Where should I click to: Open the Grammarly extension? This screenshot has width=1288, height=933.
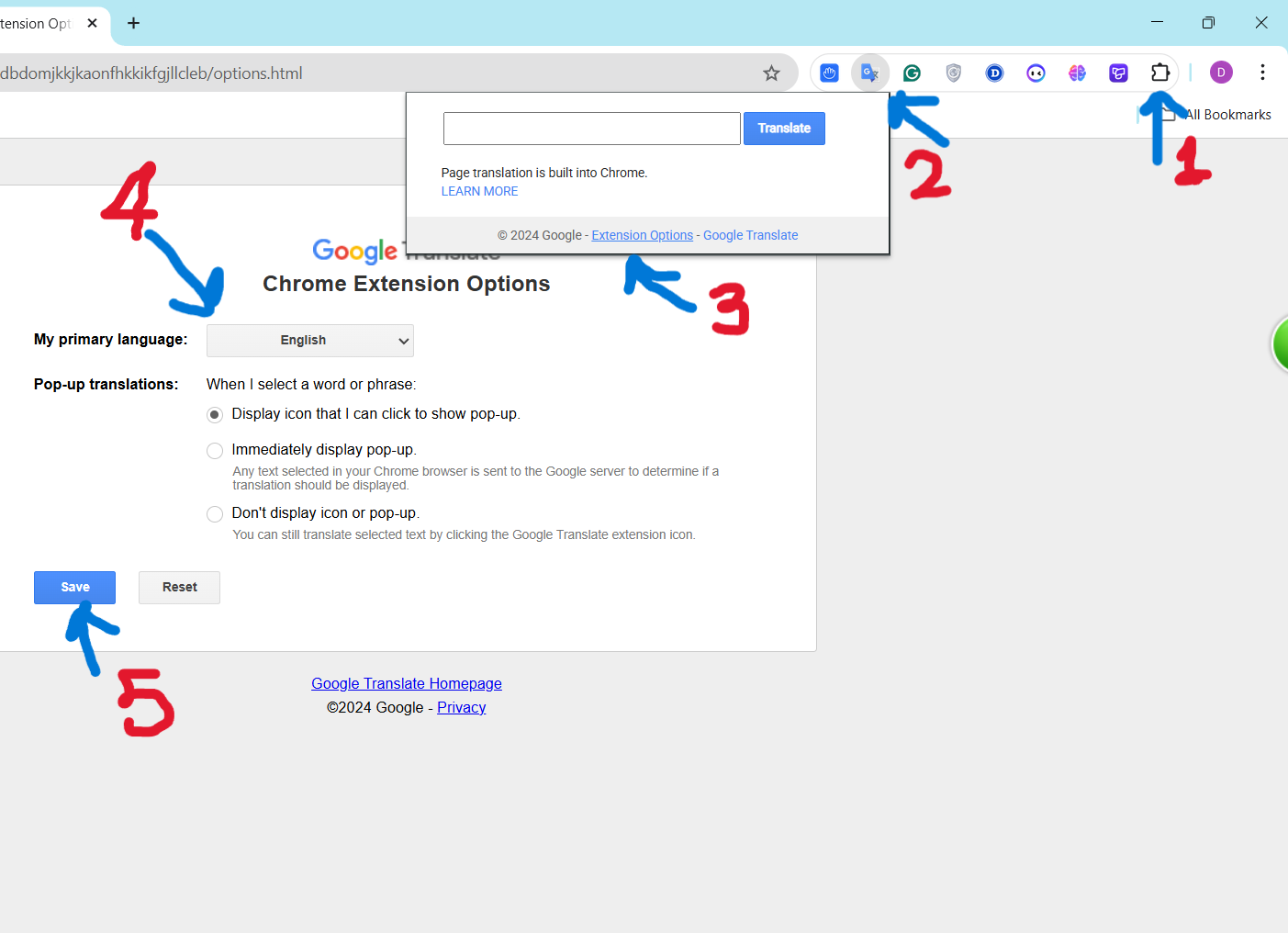[x=912, y=73]
